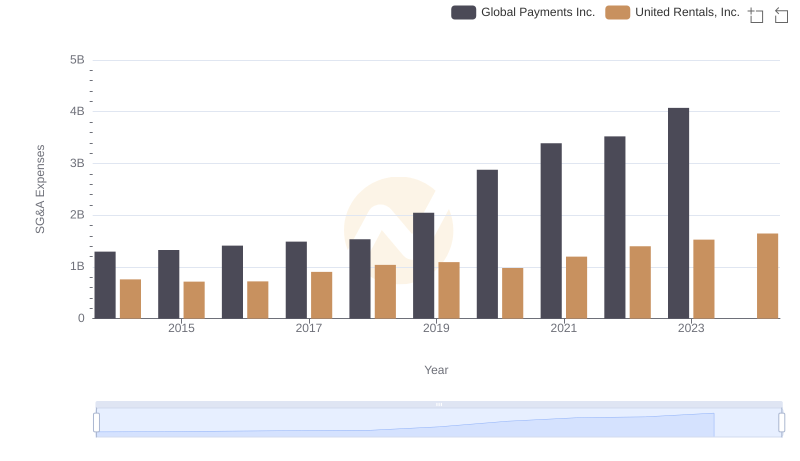Click the 0 y-axis label
The width and height of the screenshot is (800, 461).
coord(81,318)
